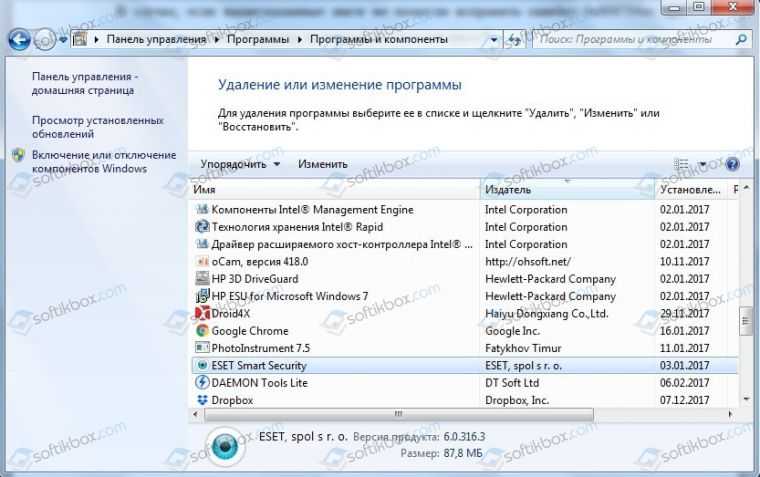The height and width of the screenshot is (477, 760).
Task: Click the Intel Rapid storage technology icon
Action: point(202,226)
